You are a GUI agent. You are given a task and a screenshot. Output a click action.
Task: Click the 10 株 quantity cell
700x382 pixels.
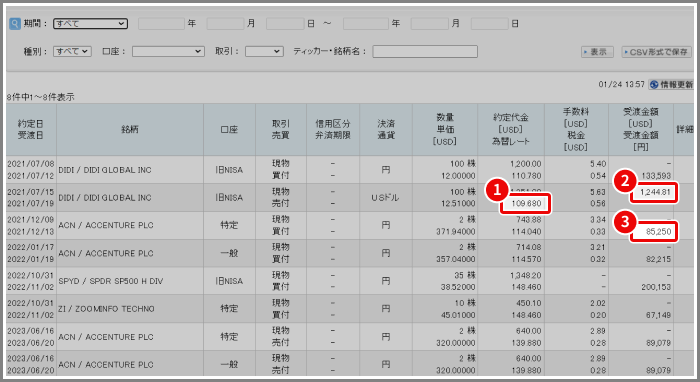(465, 303)
